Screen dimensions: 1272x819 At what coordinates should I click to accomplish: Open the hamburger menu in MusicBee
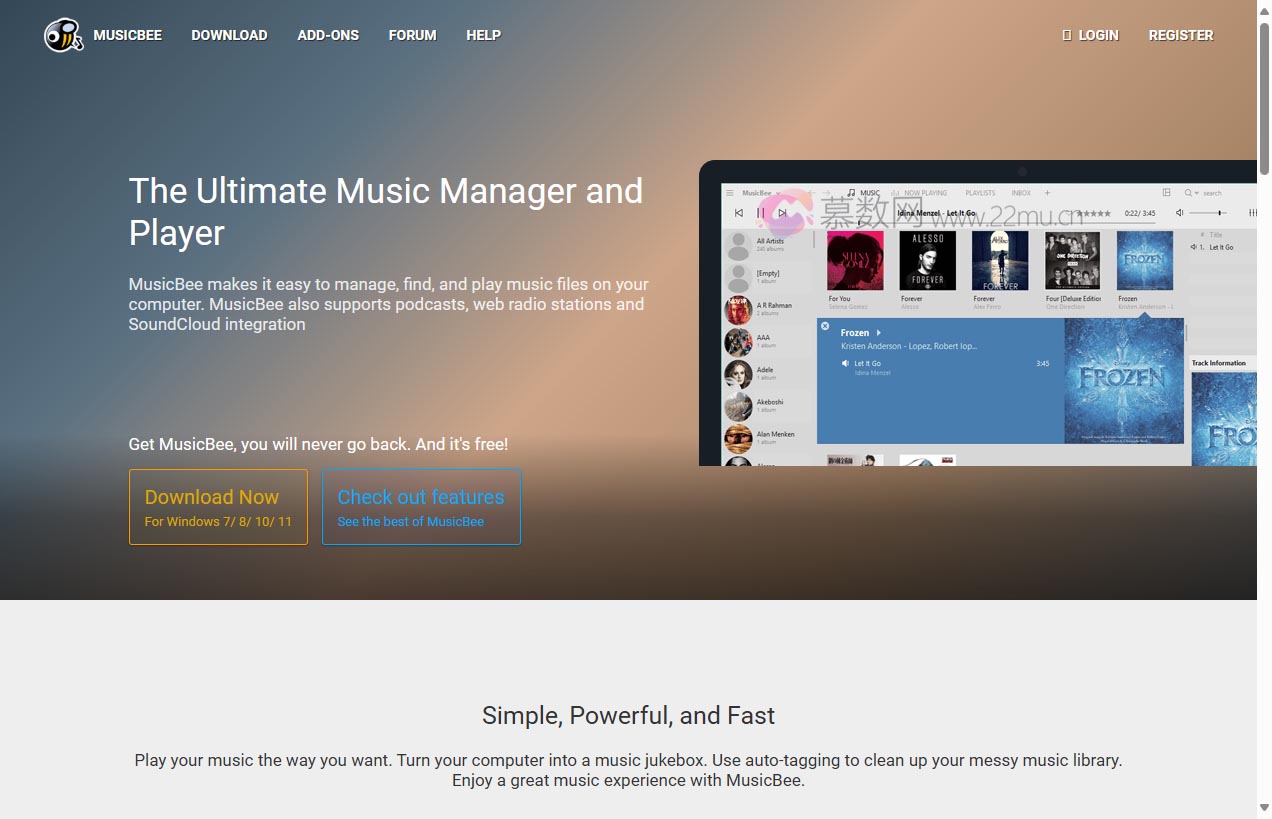pyautogui.click(x=728, y=193)
